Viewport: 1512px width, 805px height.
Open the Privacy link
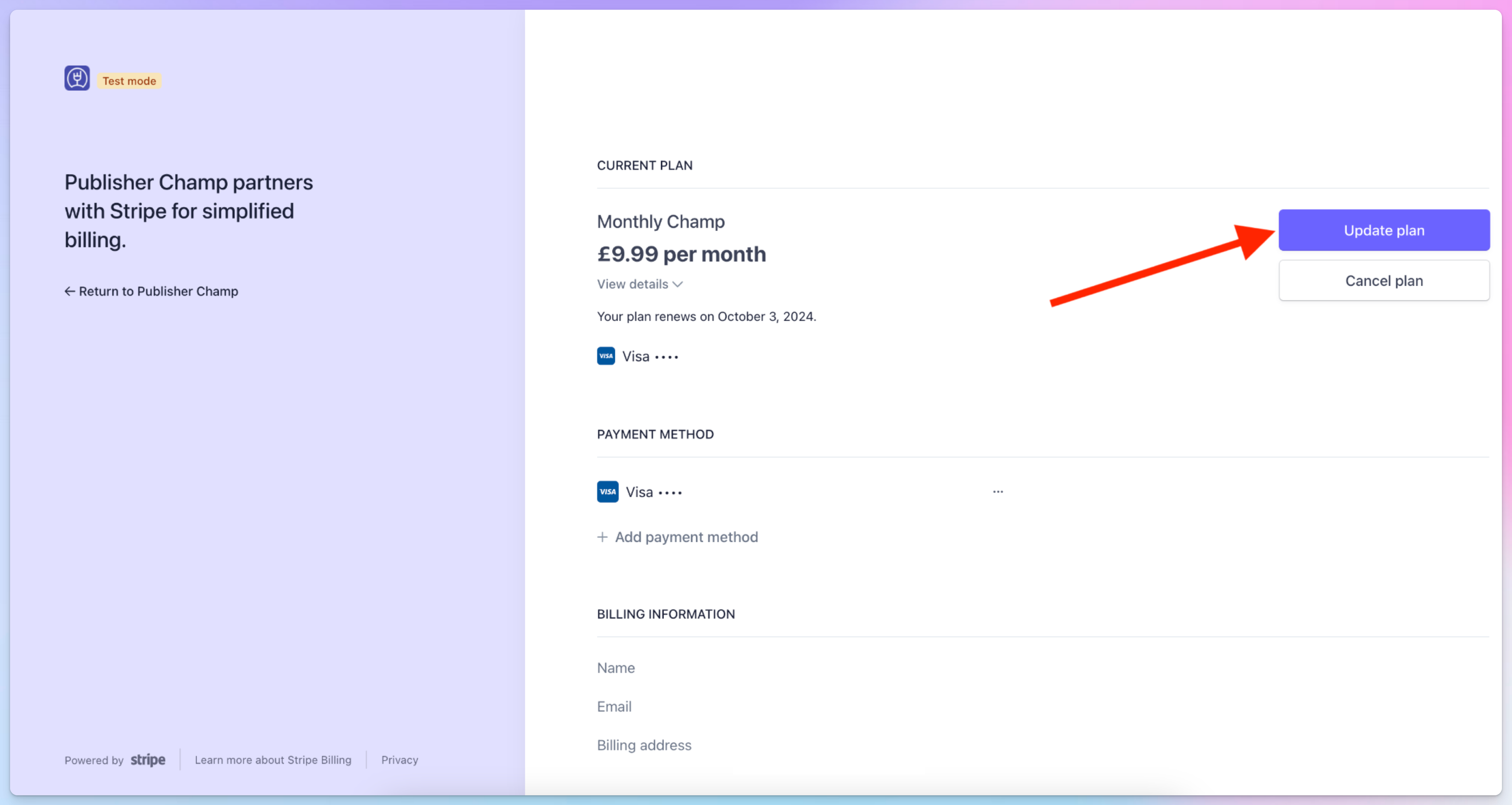point(400,760)
